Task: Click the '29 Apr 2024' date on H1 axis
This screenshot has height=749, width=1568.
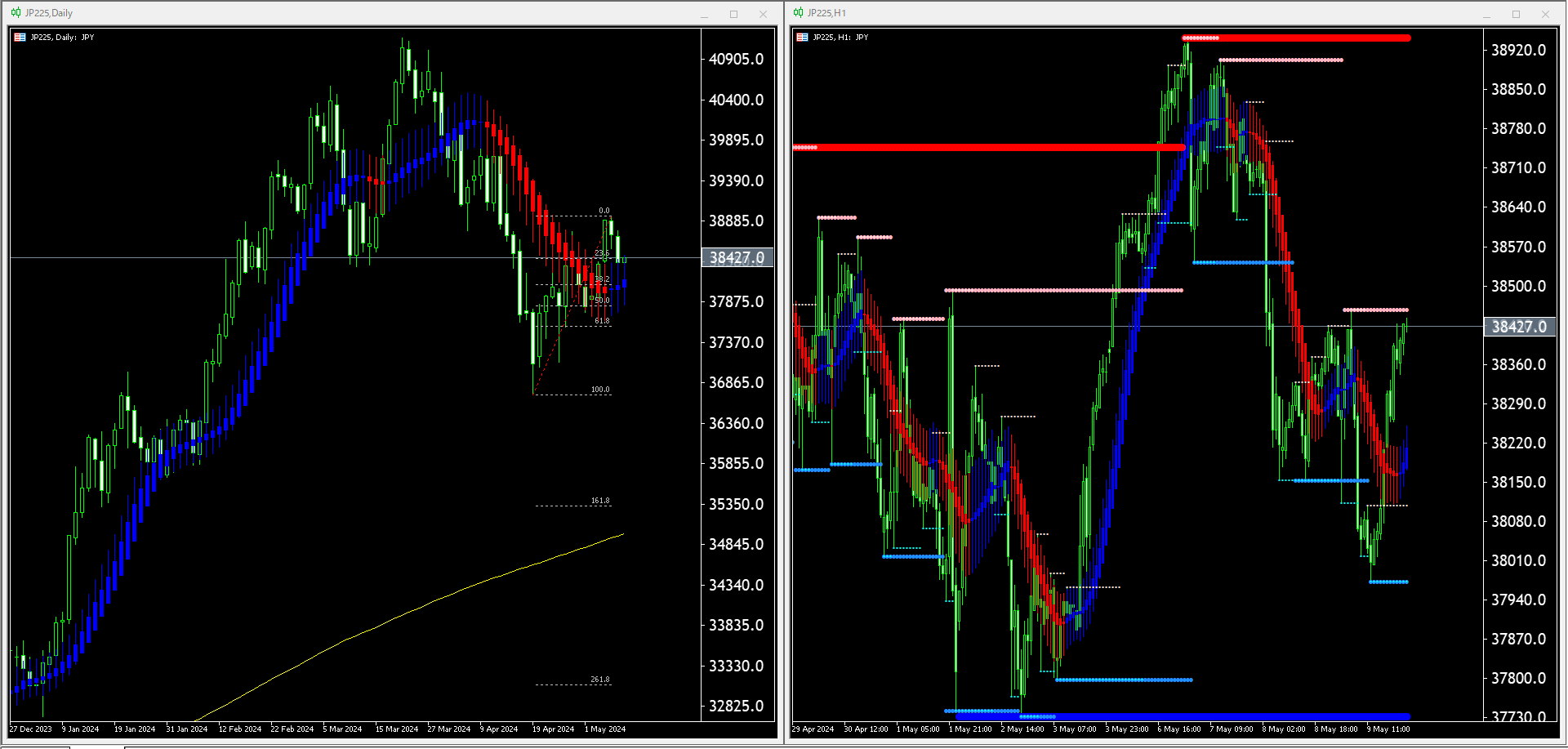Action: 813,729
